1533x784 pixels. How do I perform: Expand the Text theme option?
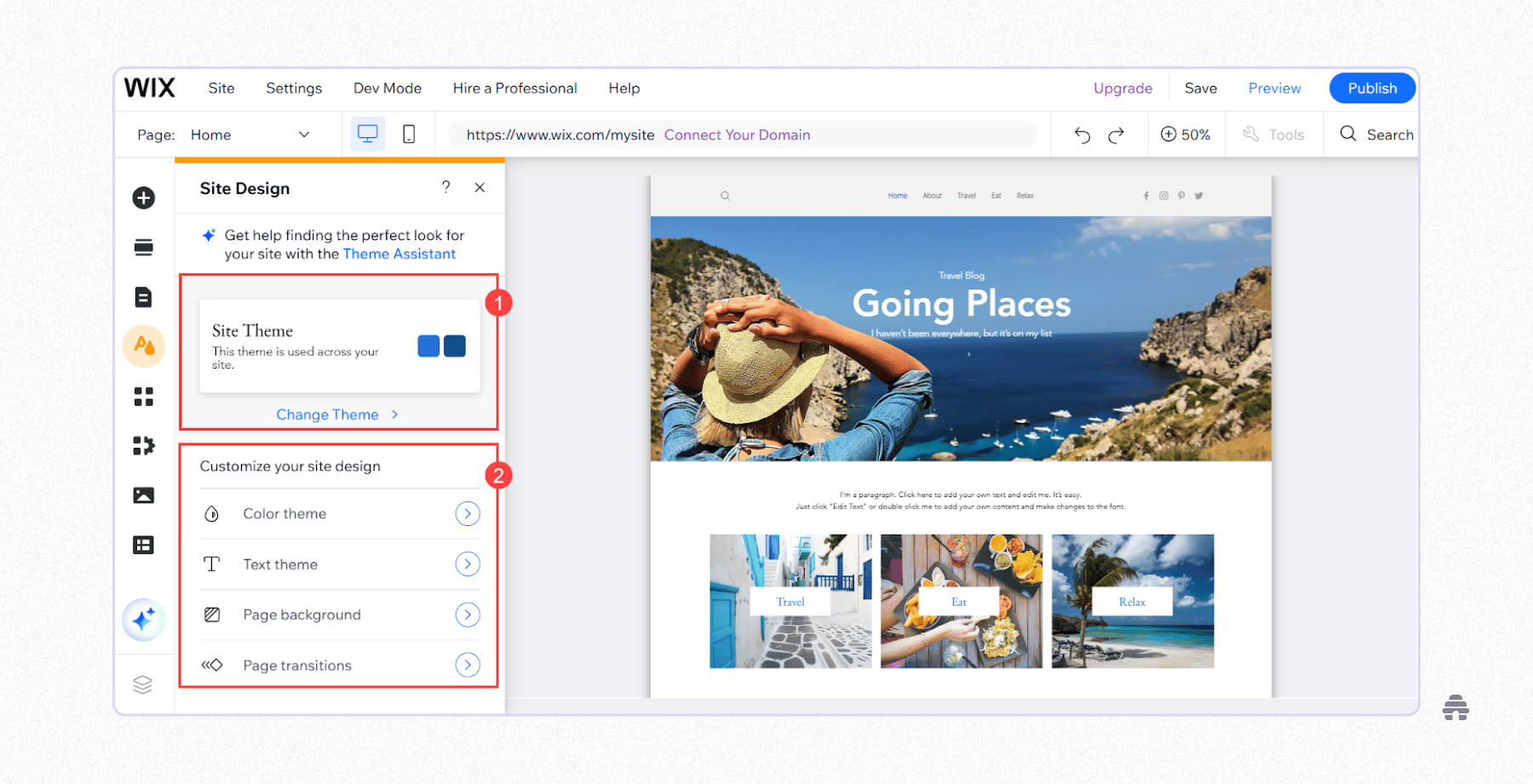click(468, 564)
